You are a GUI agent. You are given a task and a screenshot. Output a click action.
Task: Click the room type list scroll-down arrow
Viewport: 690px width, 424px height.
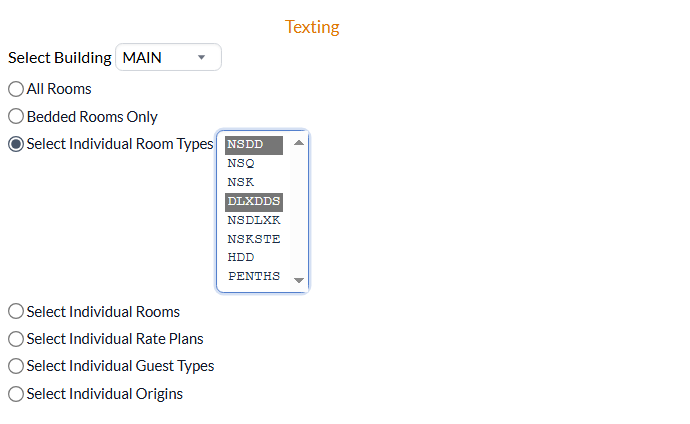[299, 280]
